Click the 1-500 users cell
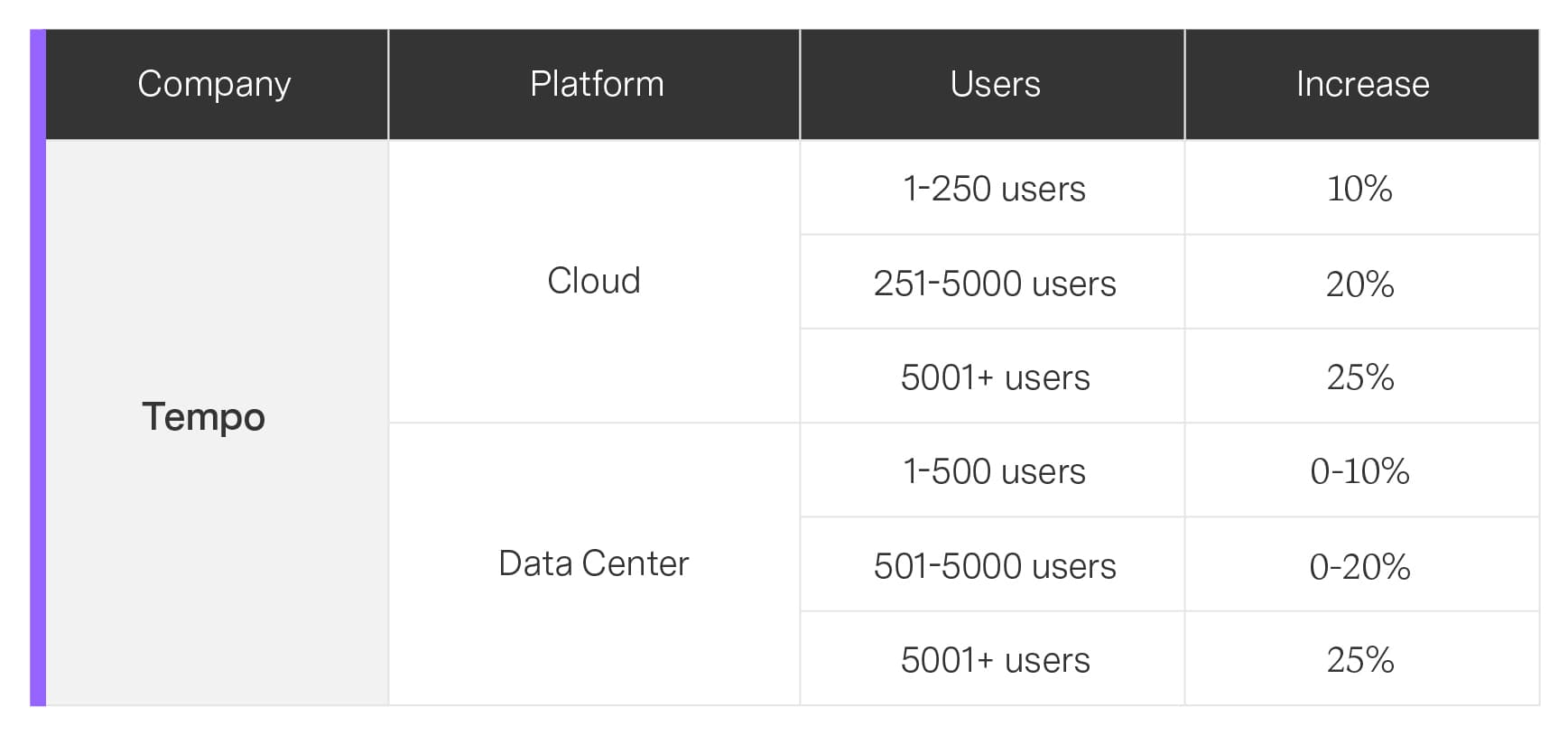1568x735 pixels. pos(994,471)
